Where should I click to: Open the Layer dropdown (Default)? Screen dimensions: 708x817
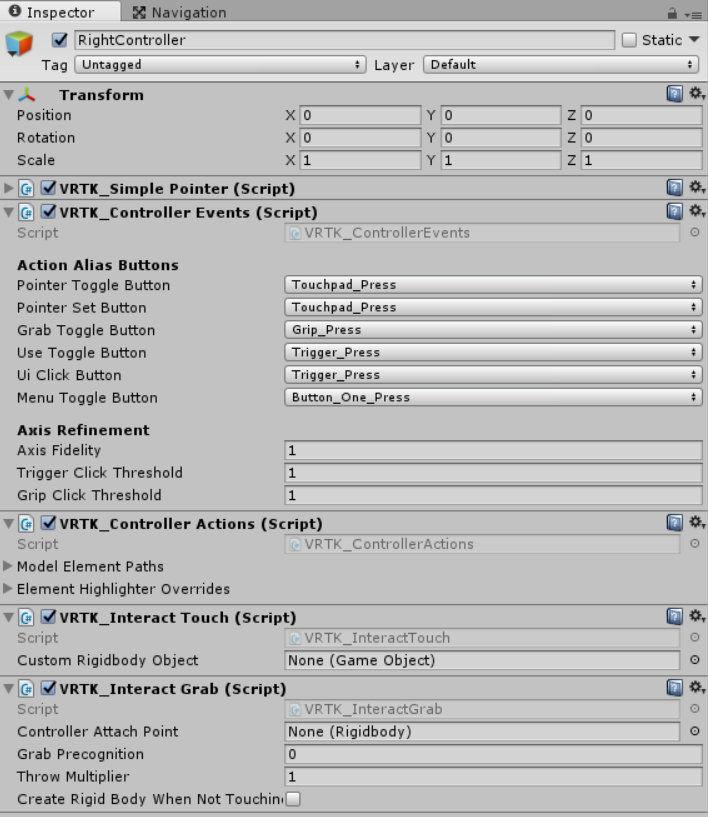point(561,65)
